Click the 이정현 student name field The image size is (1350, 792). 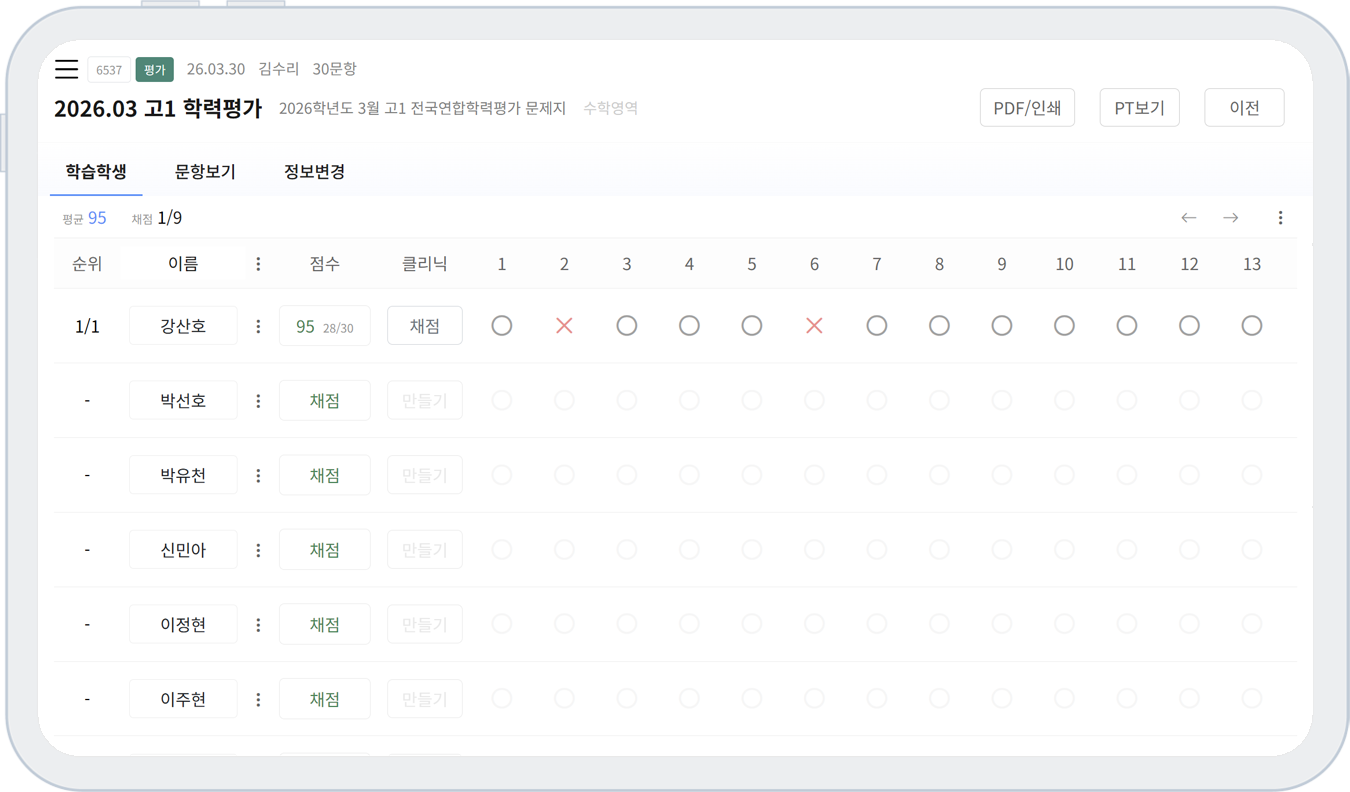click(183, 625)
